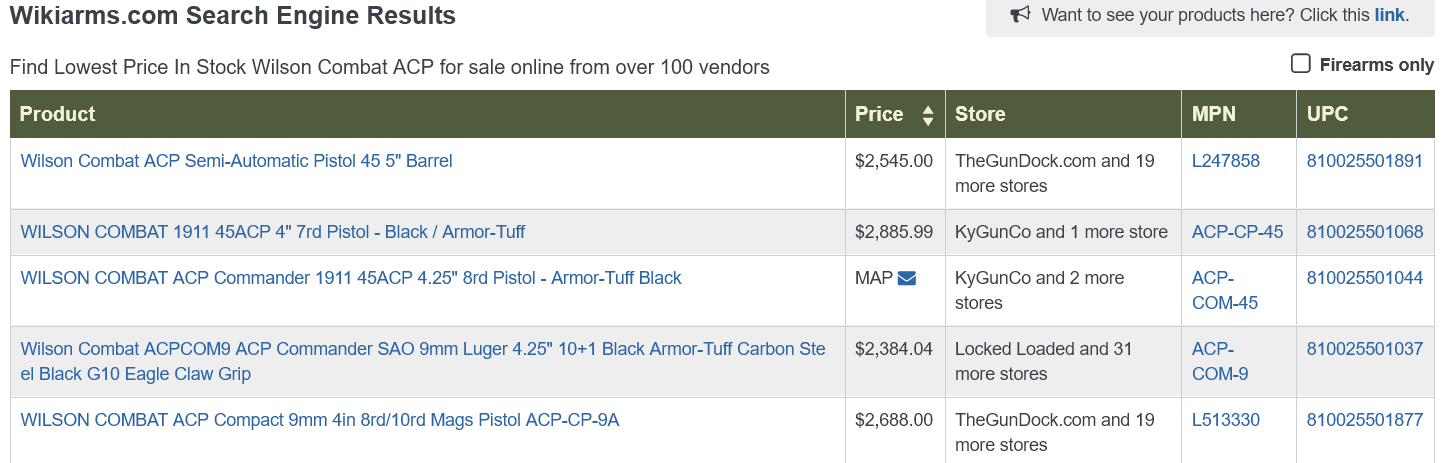This screenshot has height=463, width=1443.
Task: Click the megaphone advertise icon
Action: [x=1020, y=15]
